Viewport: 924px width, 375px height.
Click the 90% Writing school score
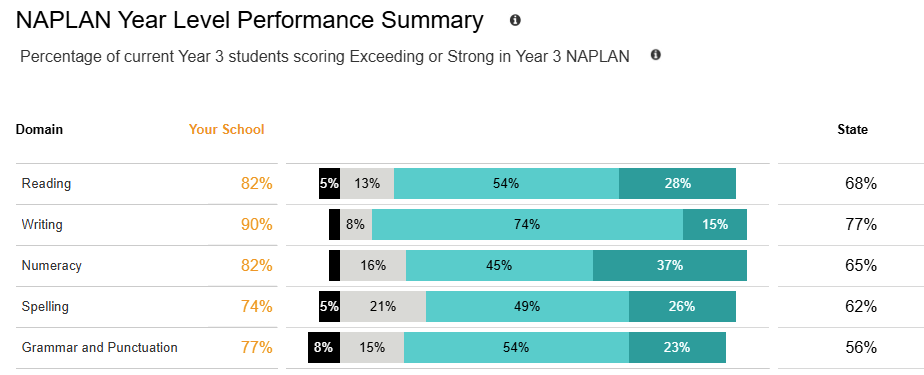click(257, 225)
